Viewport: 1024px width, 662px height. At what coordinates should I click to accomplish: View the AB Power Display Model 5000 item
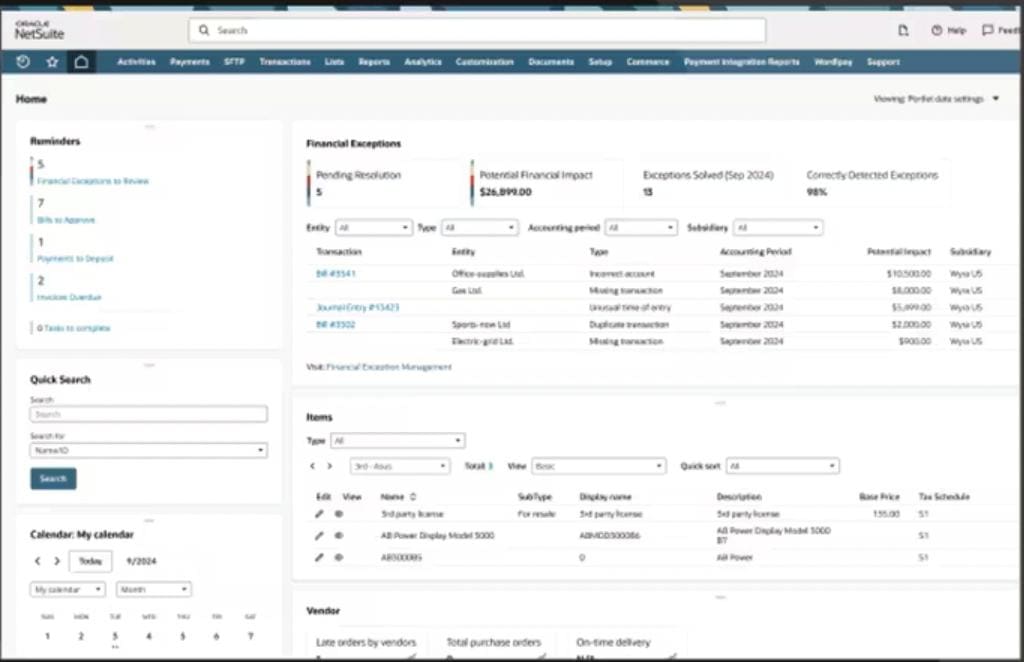tap(339, 535)
